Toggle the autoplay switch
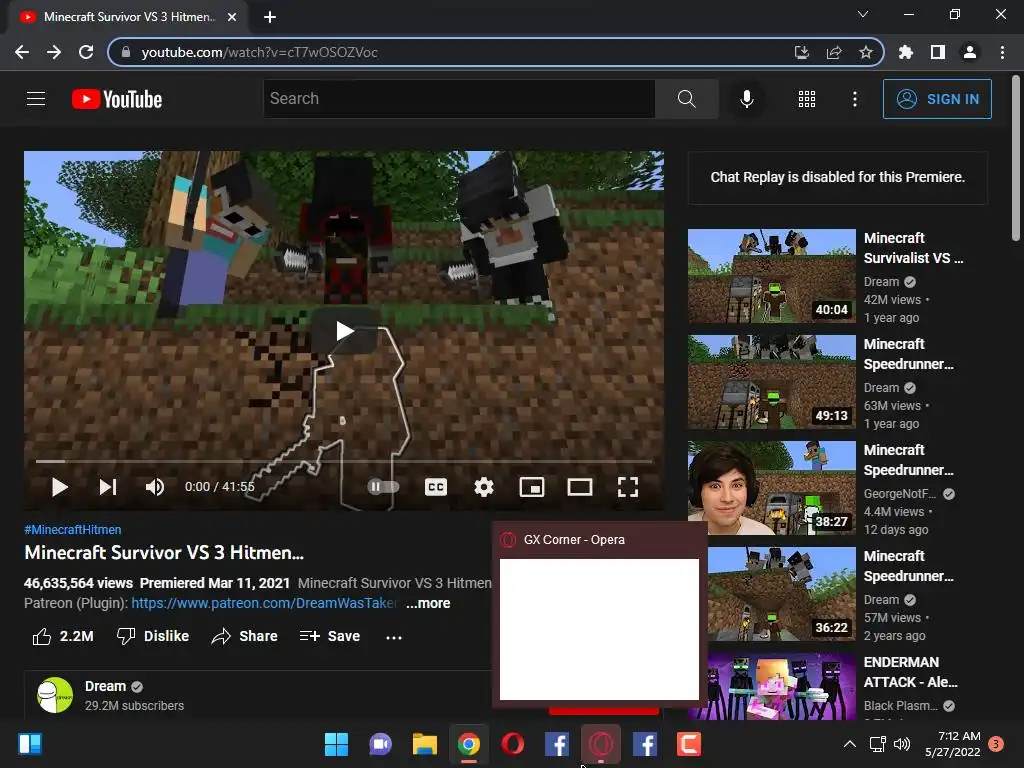 click(383, 487)
